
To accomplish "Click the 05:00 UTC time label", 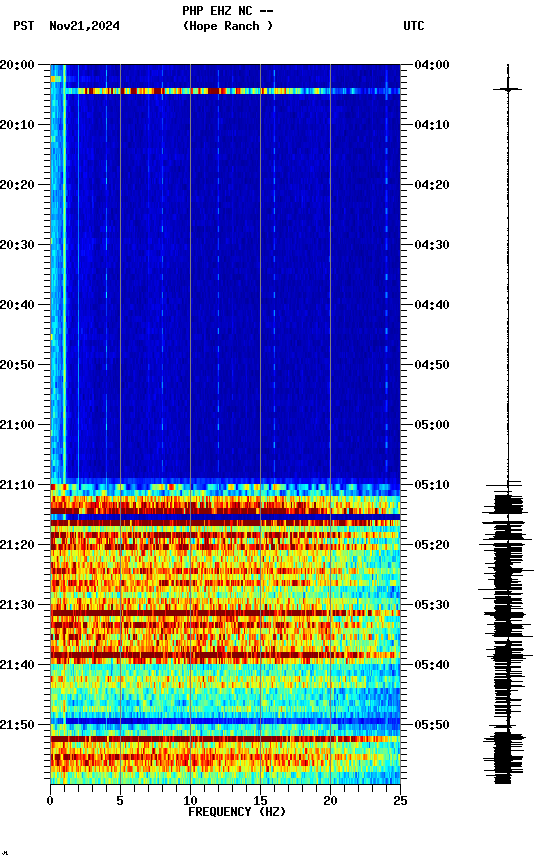I will pos(432,425).
